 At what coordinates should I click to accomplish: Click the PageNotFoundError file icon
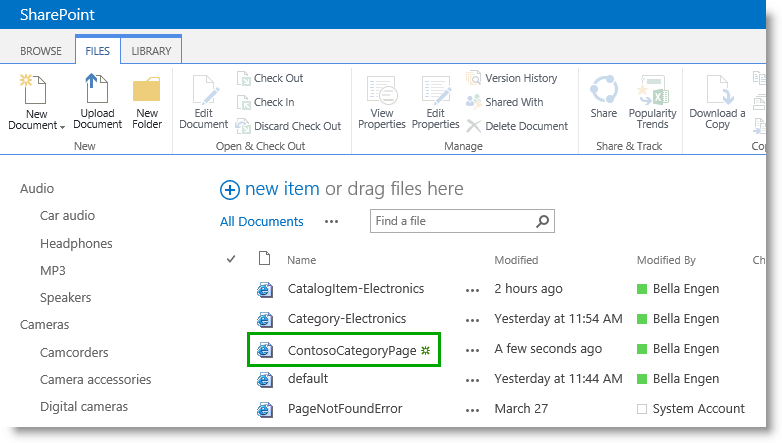pyautogui.click(x=265, y=410)
